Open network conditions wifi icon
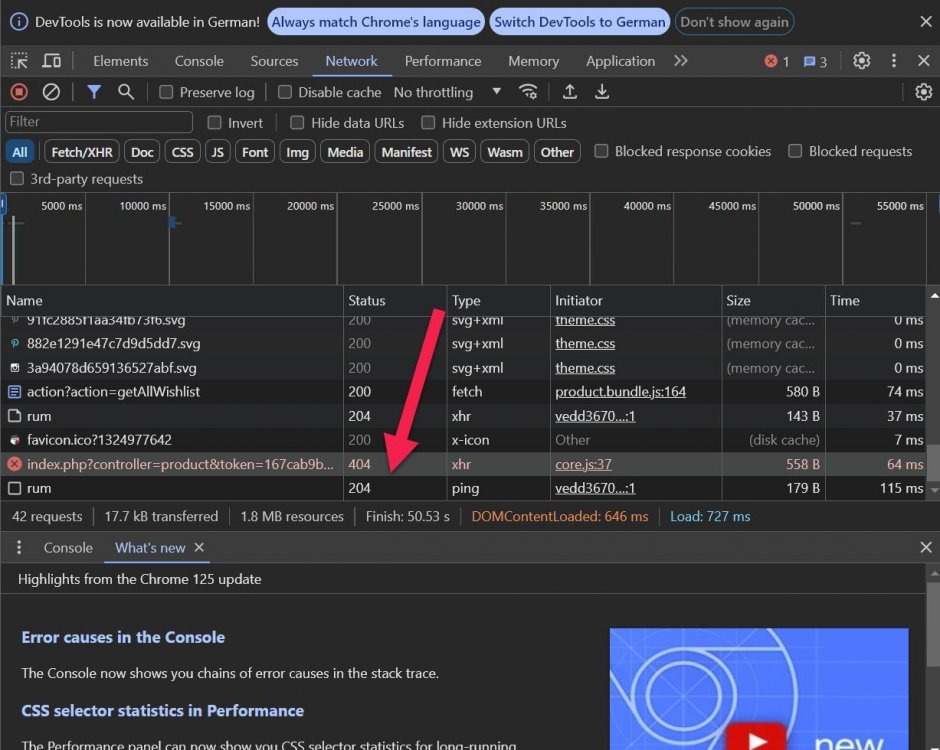940x750 pixels. (528, 92)
